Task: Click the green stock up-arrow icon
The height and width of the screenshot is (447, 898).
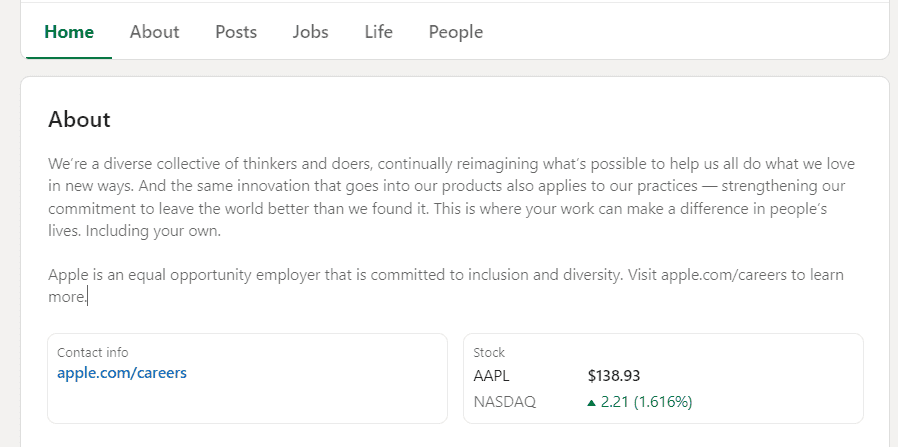Action: click(x=591, y=403)
